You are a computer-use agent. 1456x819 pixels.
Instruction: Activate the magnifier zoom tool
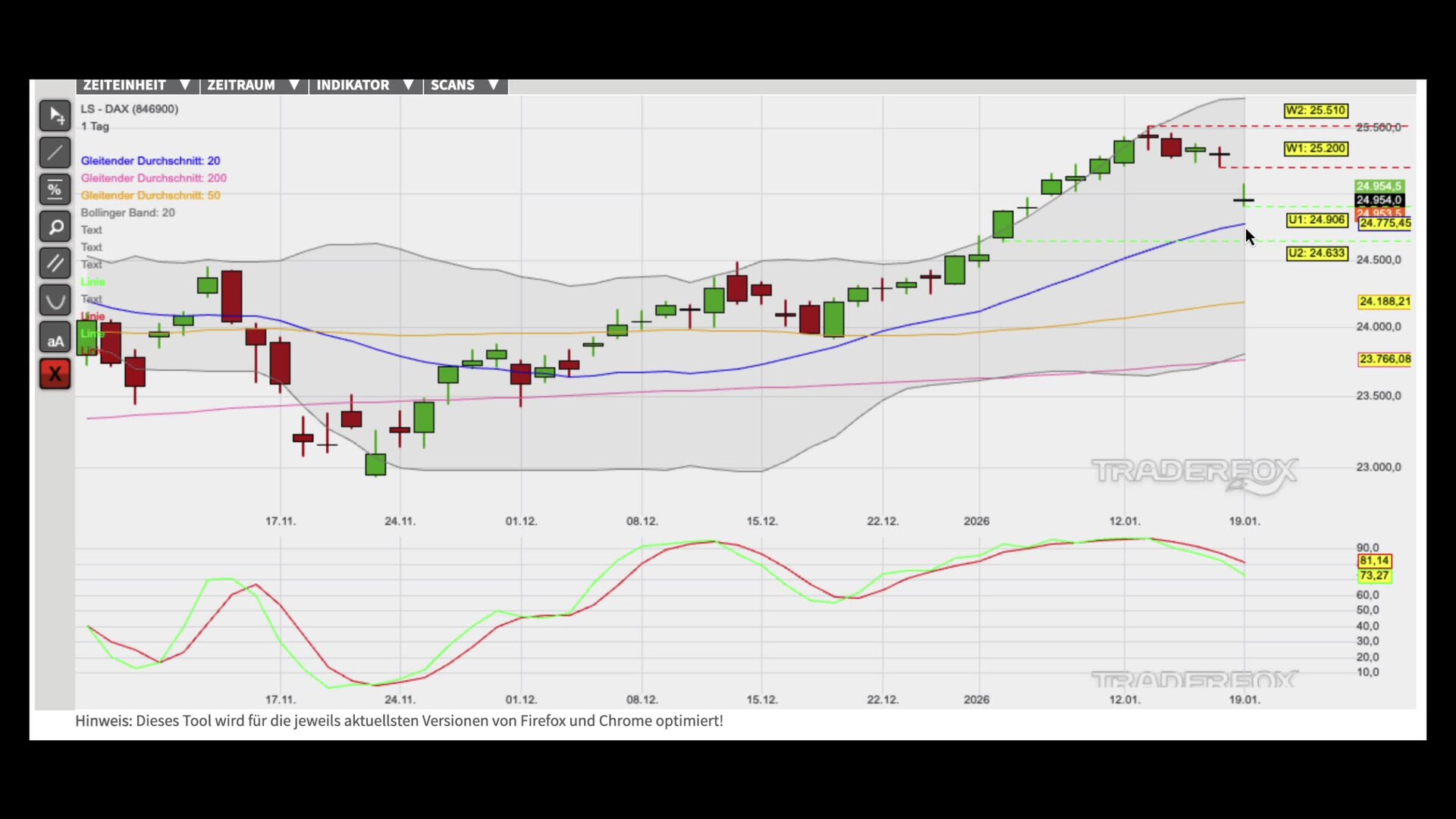tap(55, 227)
